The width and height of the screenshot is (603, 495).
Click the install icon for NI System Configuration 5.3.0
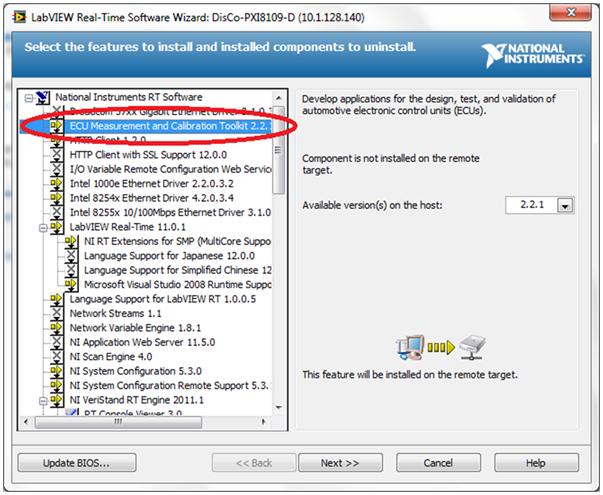57,370
